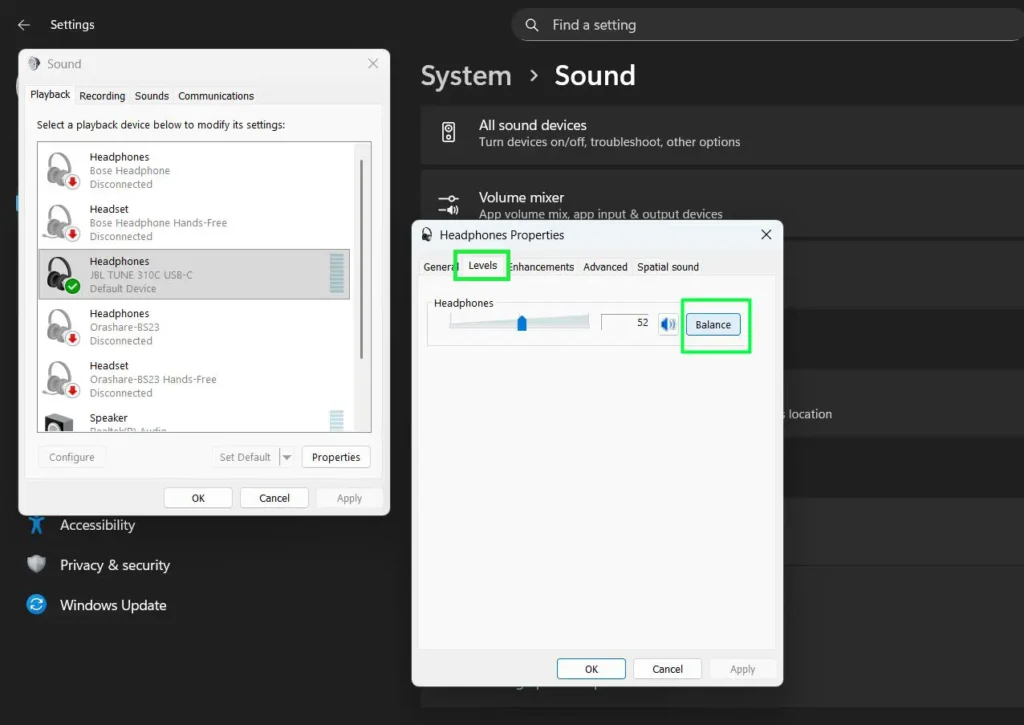Click the Balance button
This screenshot has height=725, width=1024.
click(x=713, y=324)
